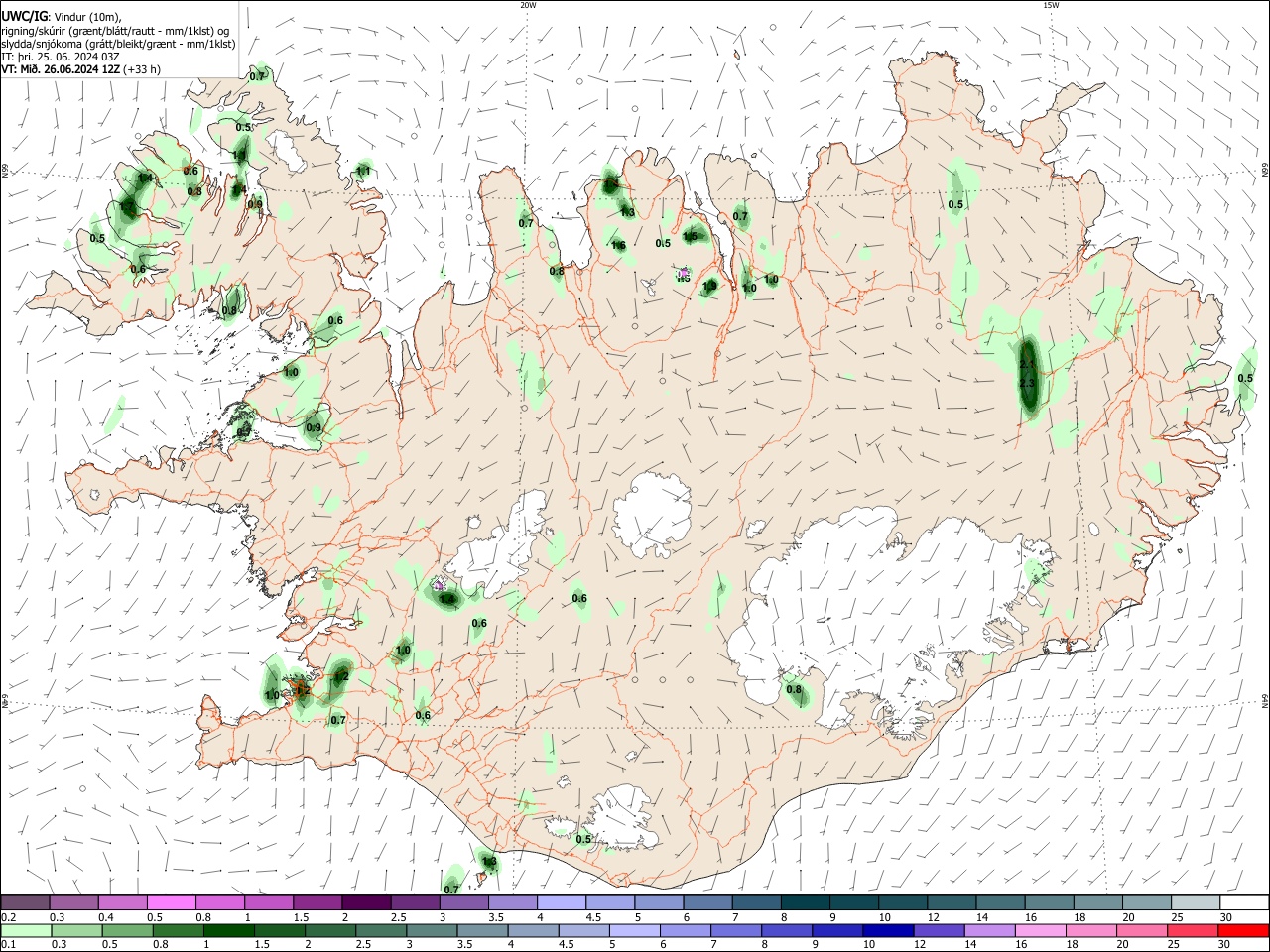Image resolution: width=1270 pixels, height=952 pixels.
Task: Click the bright pink swatch in upper legend row
Action: [171, 902]
